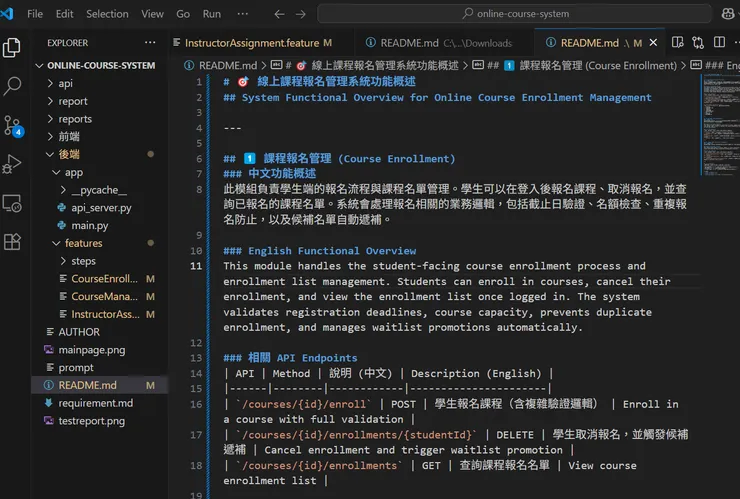Expand the reports folder

[x=75, y=119]
